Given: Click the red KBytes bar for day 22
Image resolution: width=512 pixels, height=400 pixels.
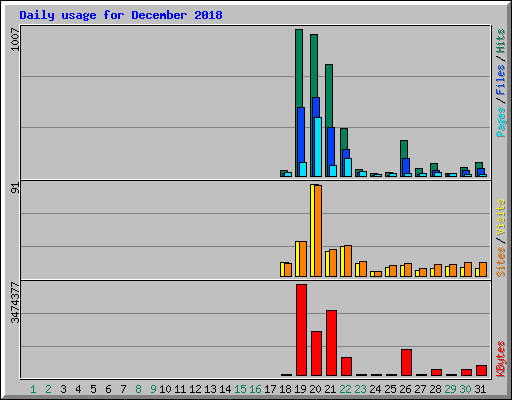Looking at the screenshot, I should pos(346,366).
